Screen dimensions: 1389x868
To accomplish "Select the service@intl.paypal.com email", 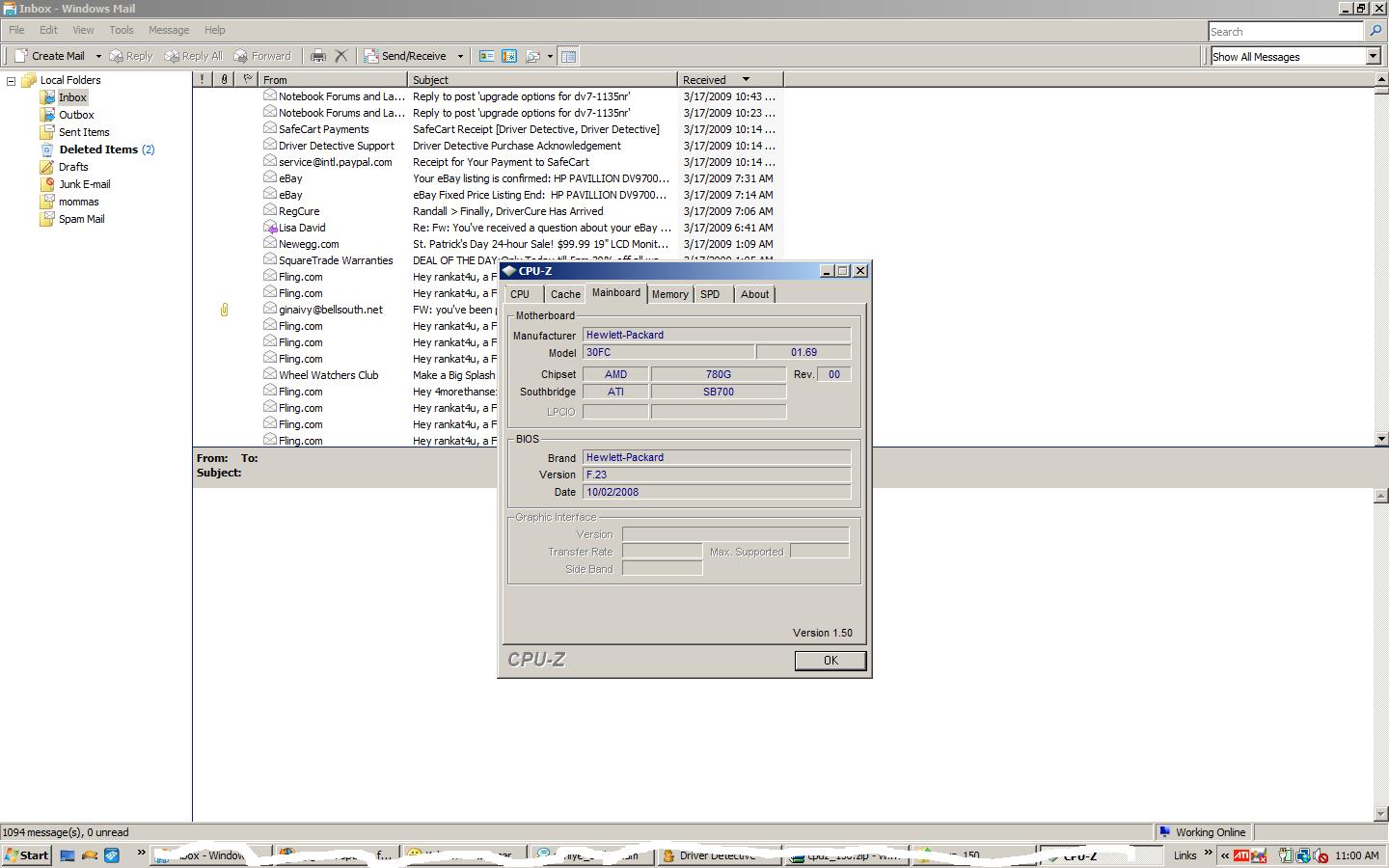I will click(x=488, y=162).
